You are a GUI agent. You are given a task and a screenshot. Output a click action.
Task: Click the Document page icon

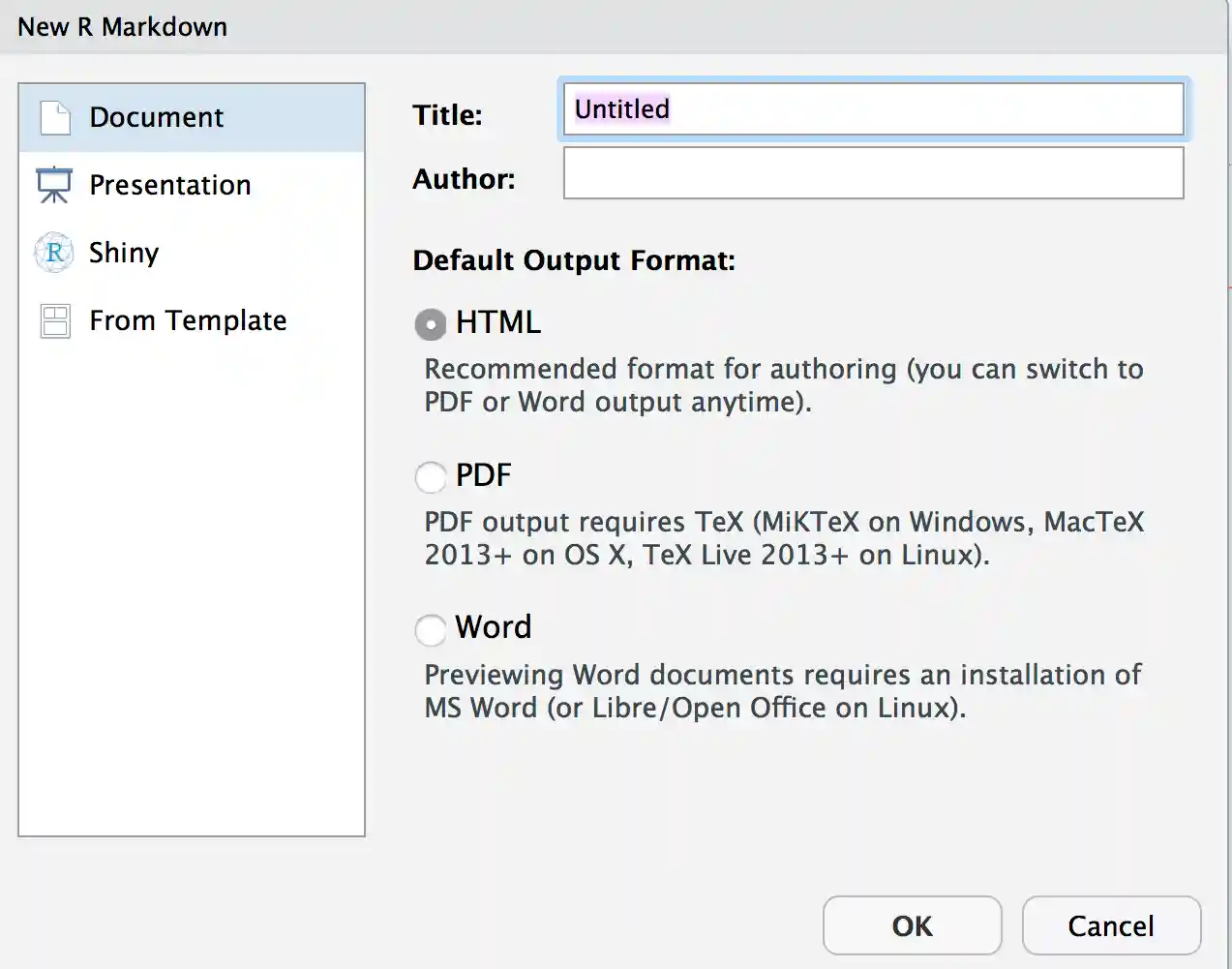(x=55, y=118)
